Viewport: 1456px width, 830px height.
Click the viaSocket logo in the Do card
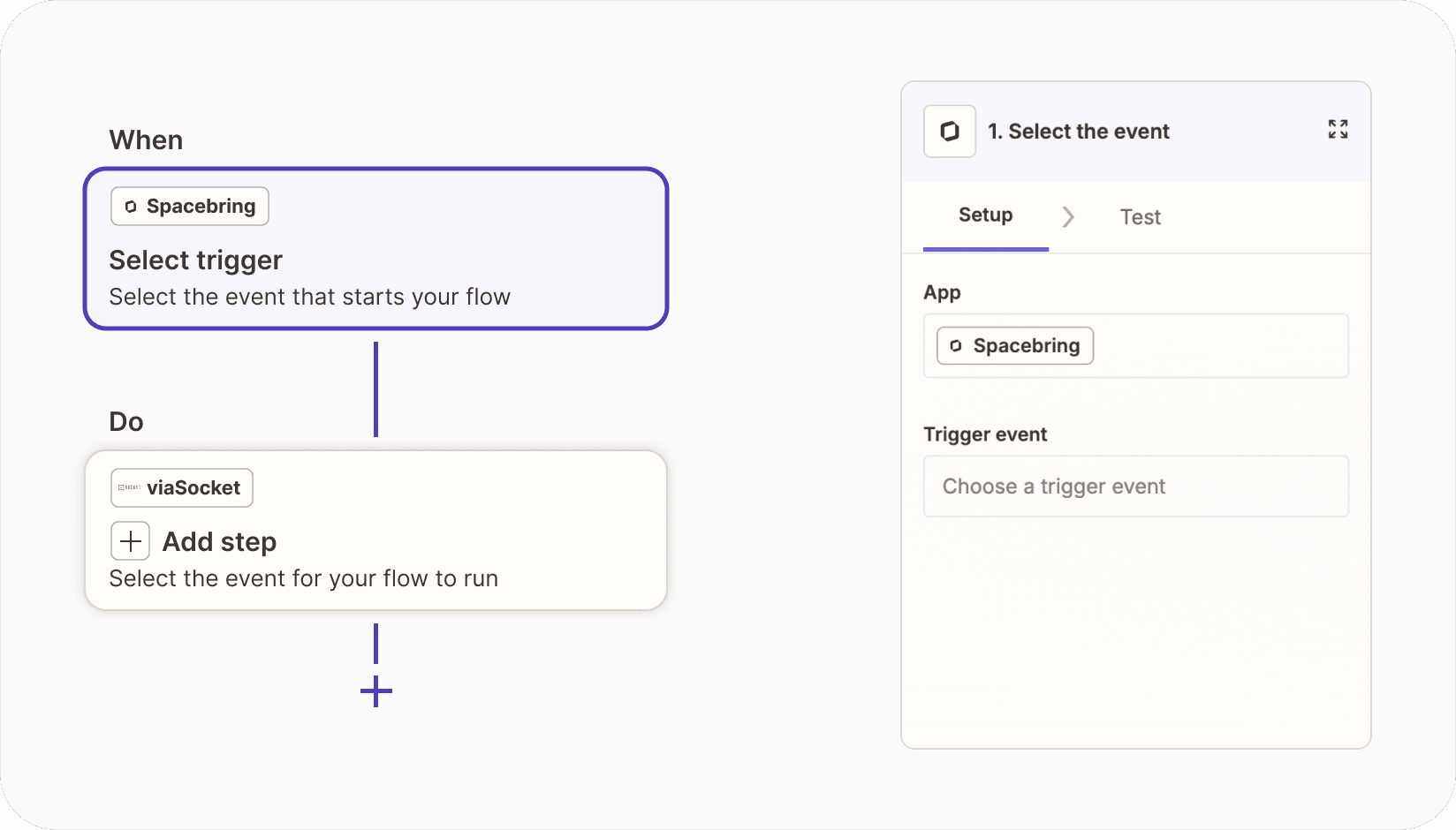(129, 488)
